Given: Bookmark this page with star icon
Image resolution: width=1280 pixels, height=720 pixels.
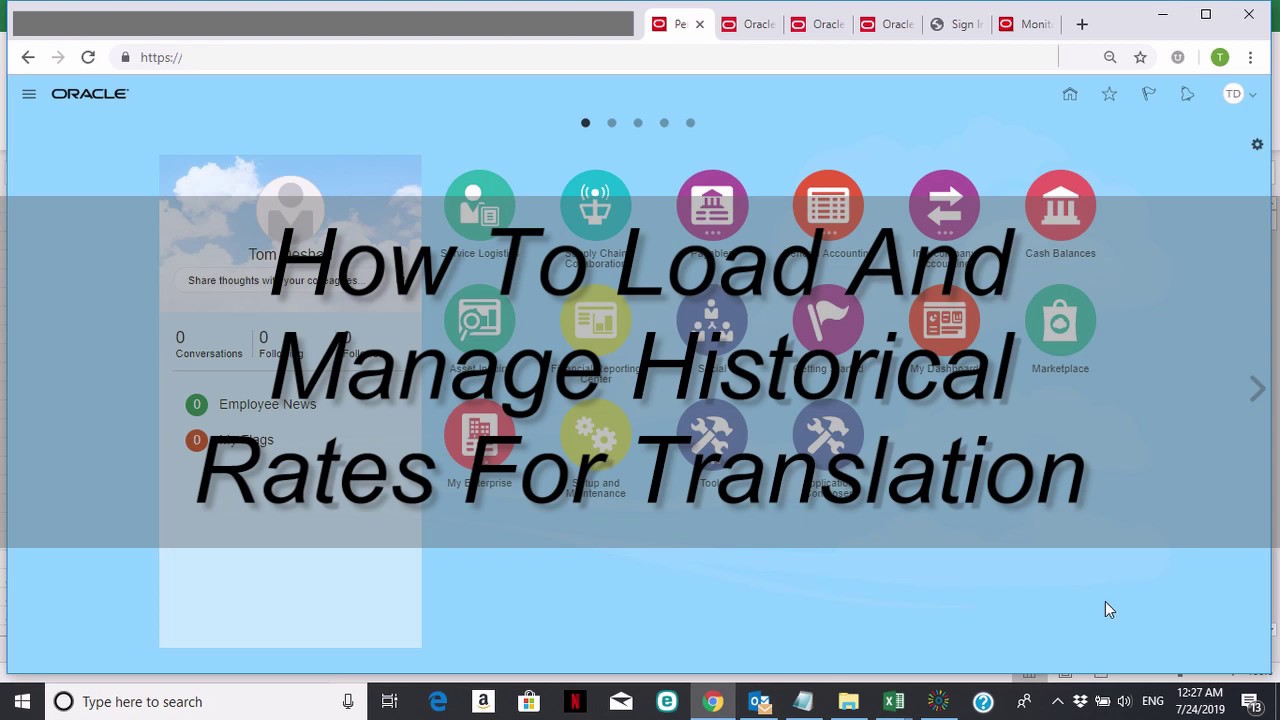Looking at the screenshot, I should (1140, 57).
